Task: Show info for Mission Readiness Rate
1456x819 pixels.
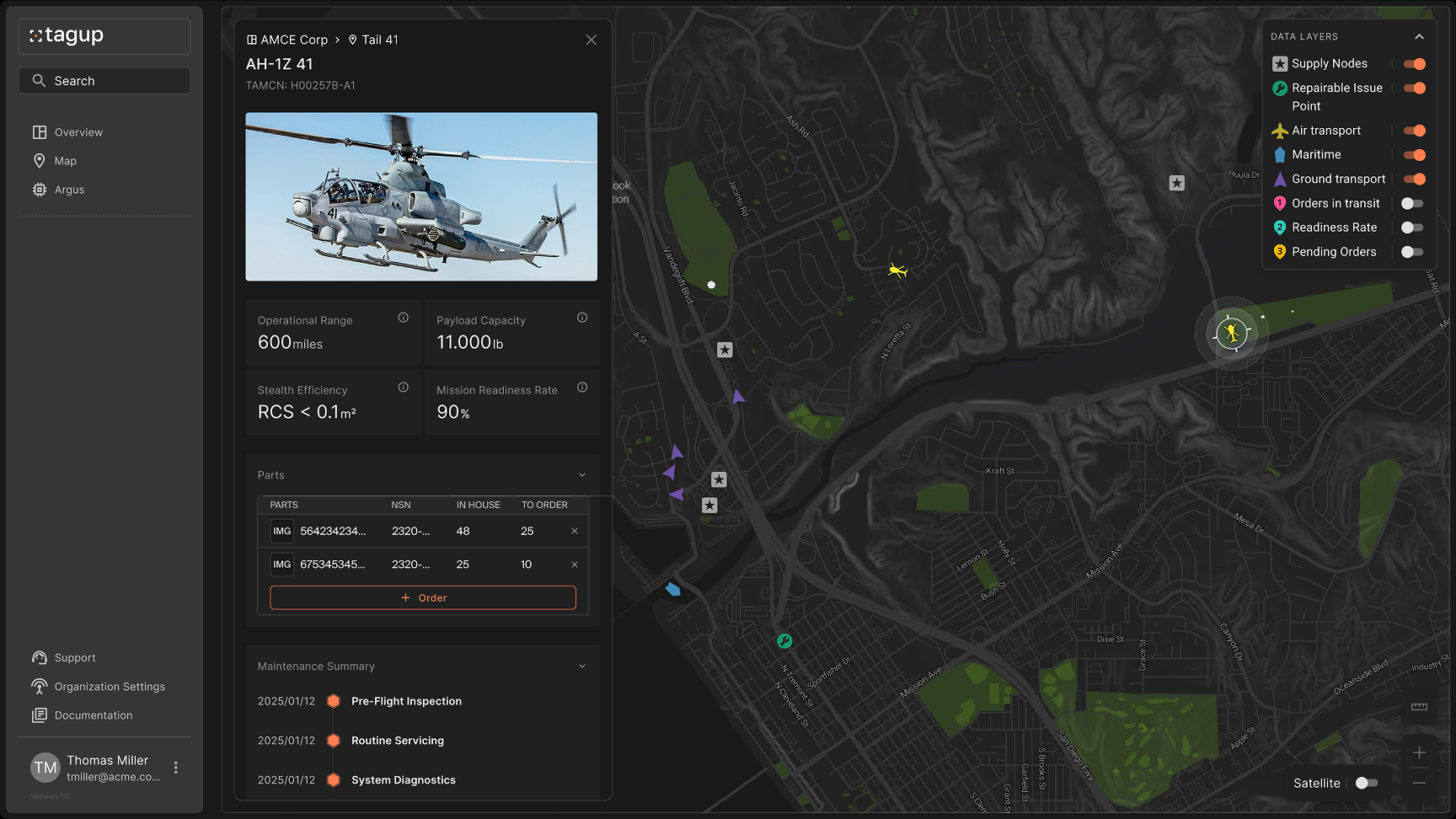Action: (582, 388)
